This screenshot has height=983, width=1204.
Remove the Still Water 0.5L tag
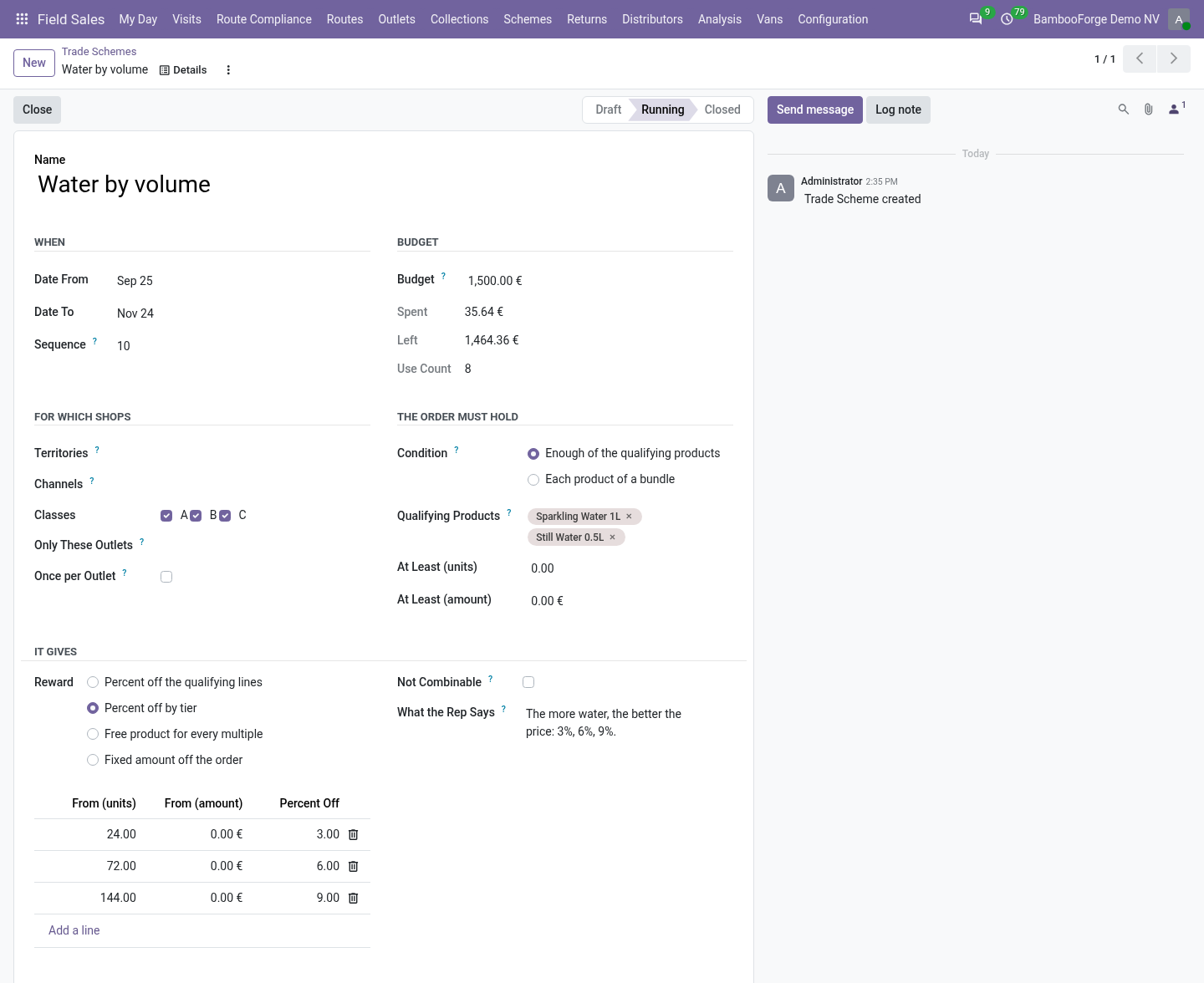coord(613,537)
